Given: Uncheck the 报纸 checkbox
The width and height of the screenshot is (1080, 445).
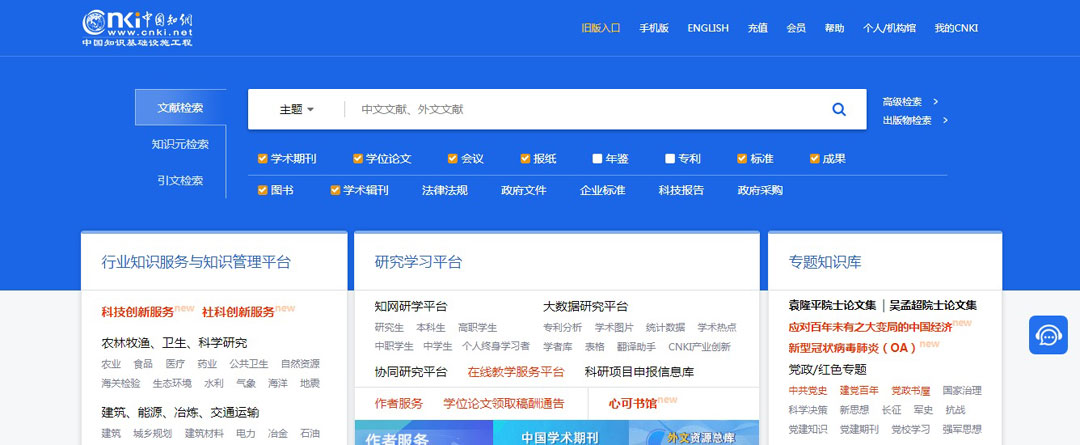Looking at the screenshot, I should tap(525, 158).
